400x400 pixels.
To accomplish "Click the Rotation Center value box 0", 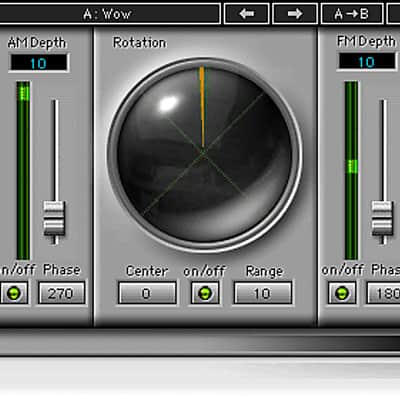I will pos(147,293).
